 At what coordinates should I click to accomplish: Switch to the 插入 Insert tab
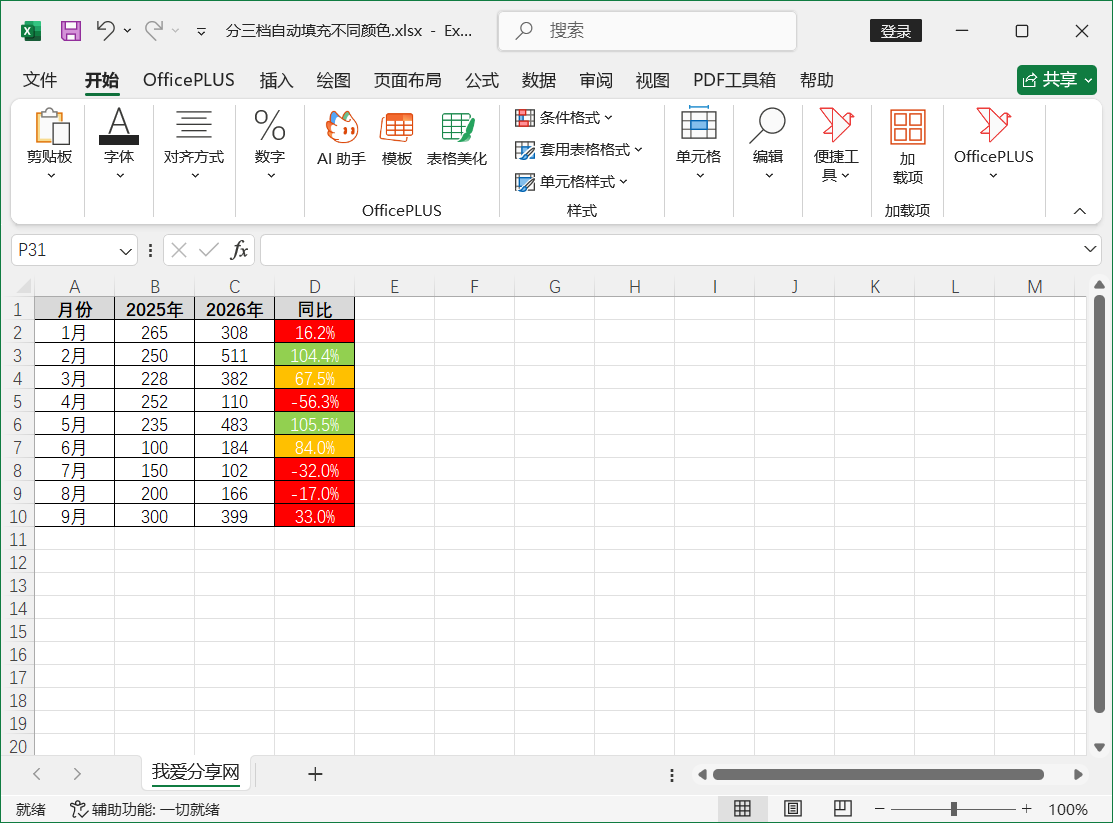click(276, 80)
